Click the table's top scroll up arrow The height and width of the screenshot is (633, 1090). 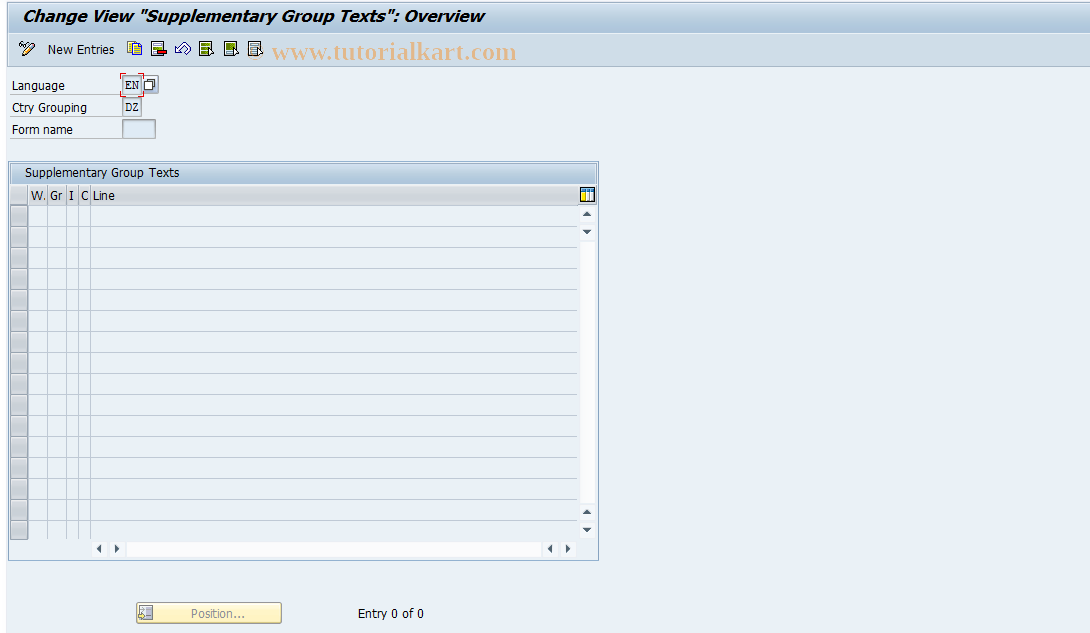click(x=587, y=214)
